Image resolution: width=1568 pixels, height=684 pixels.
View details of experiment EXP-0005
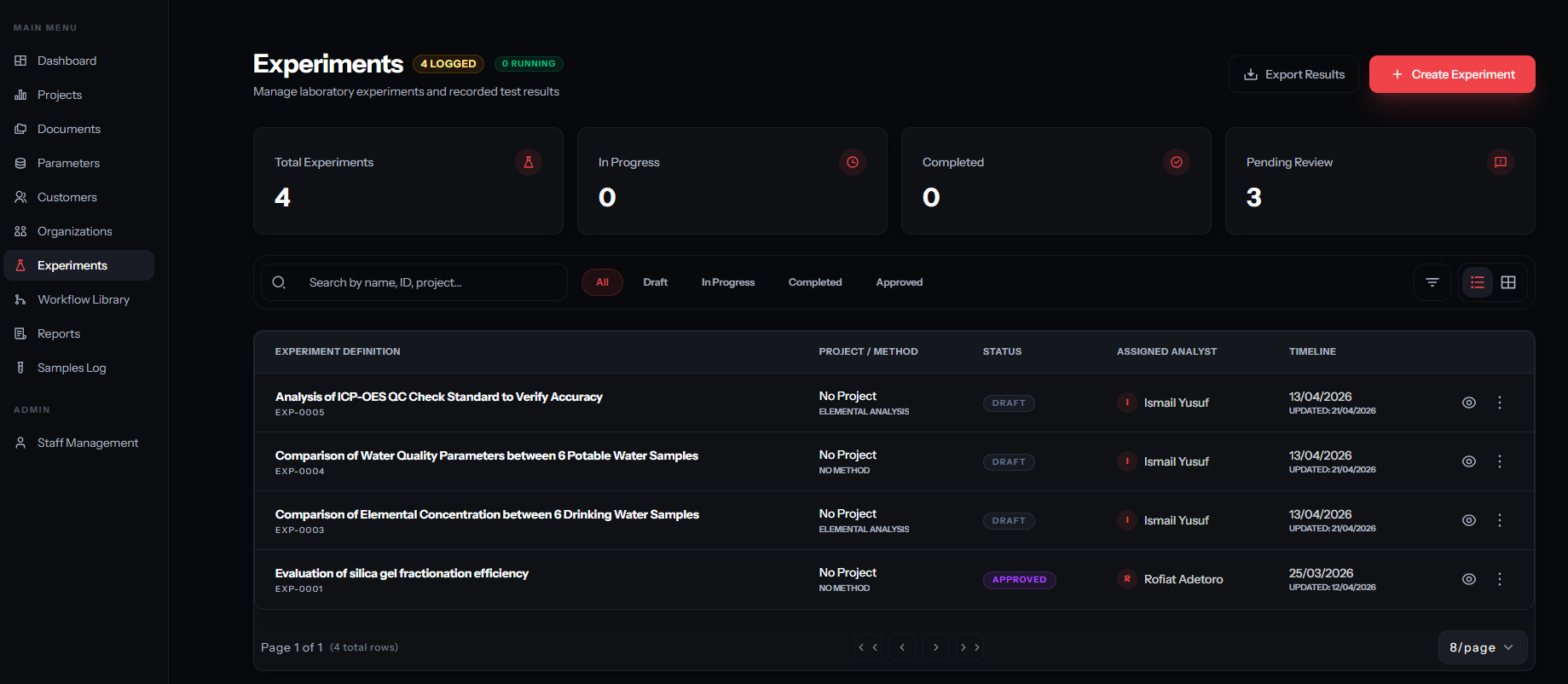1469,403
